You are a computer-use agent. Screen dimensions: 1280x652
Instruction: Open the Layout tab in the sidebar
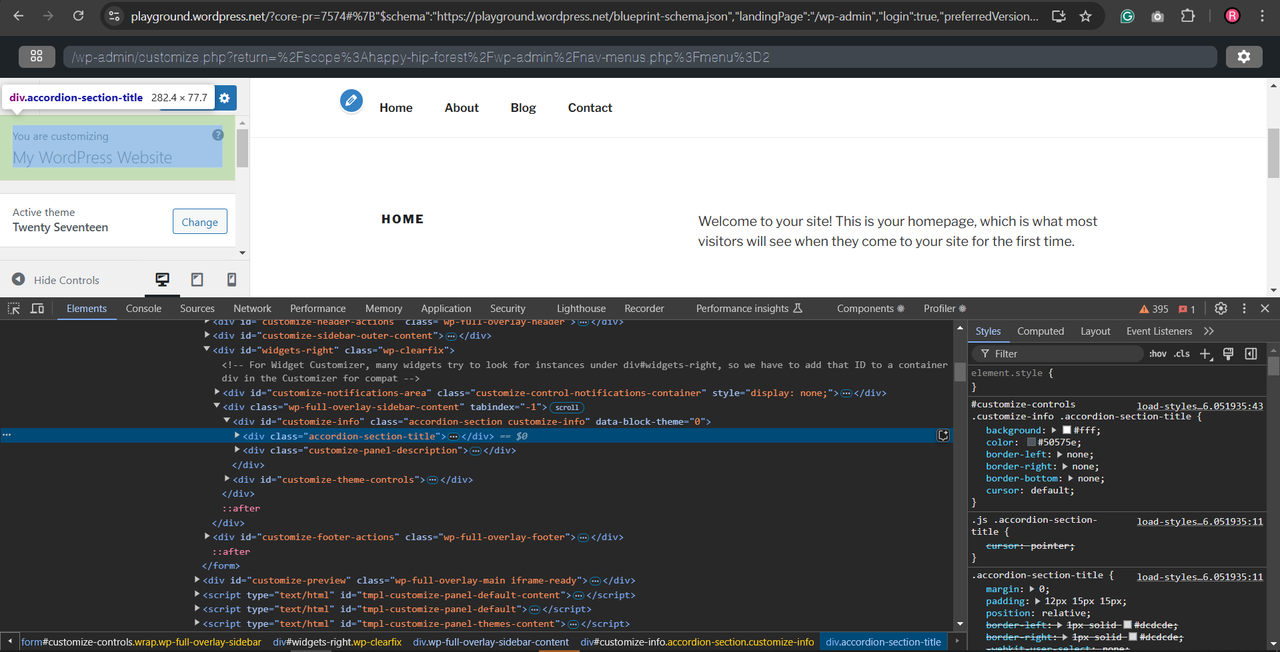(x=1095, y=331)
